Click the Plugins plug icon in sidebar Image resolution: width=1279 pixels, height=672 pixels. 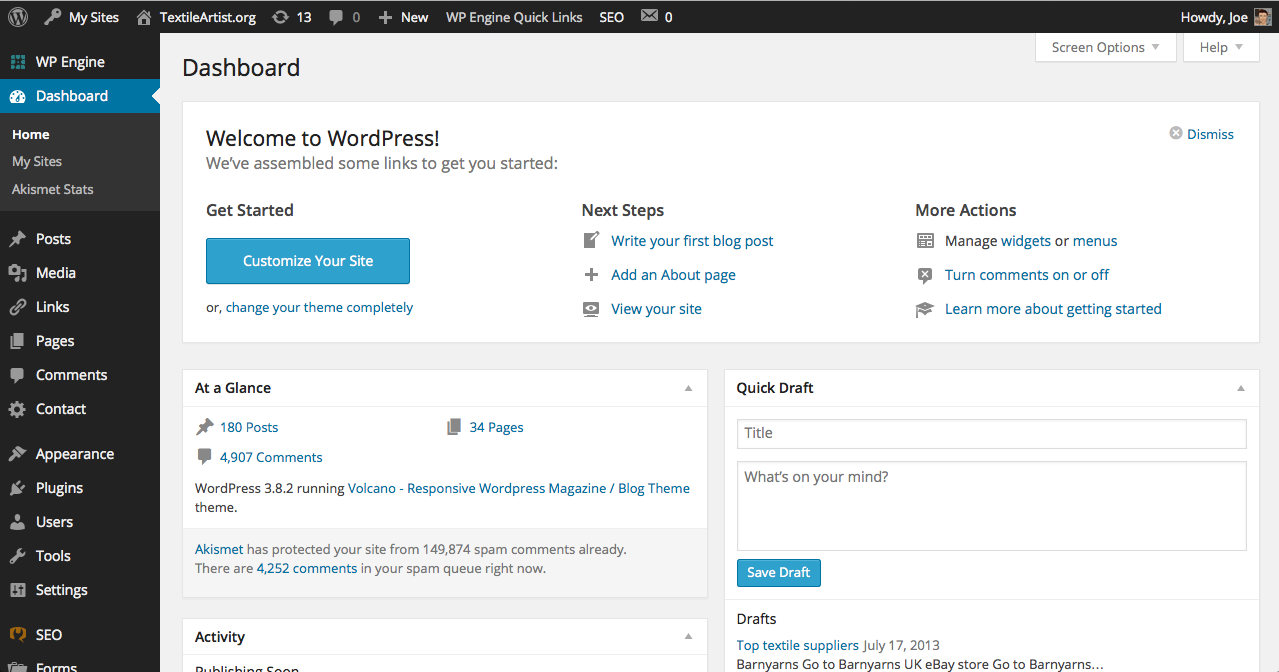click(18, 488)
